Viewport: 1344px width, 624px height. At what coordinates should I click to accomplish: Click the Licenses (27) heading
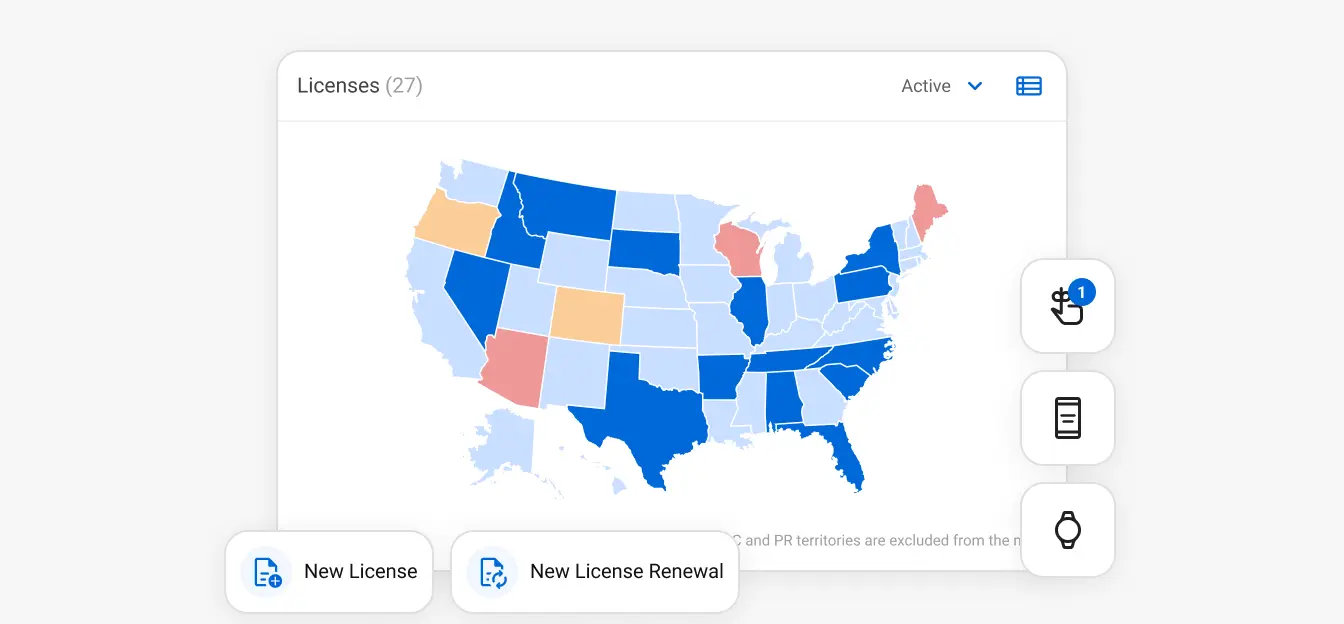(x=359, y=86)
